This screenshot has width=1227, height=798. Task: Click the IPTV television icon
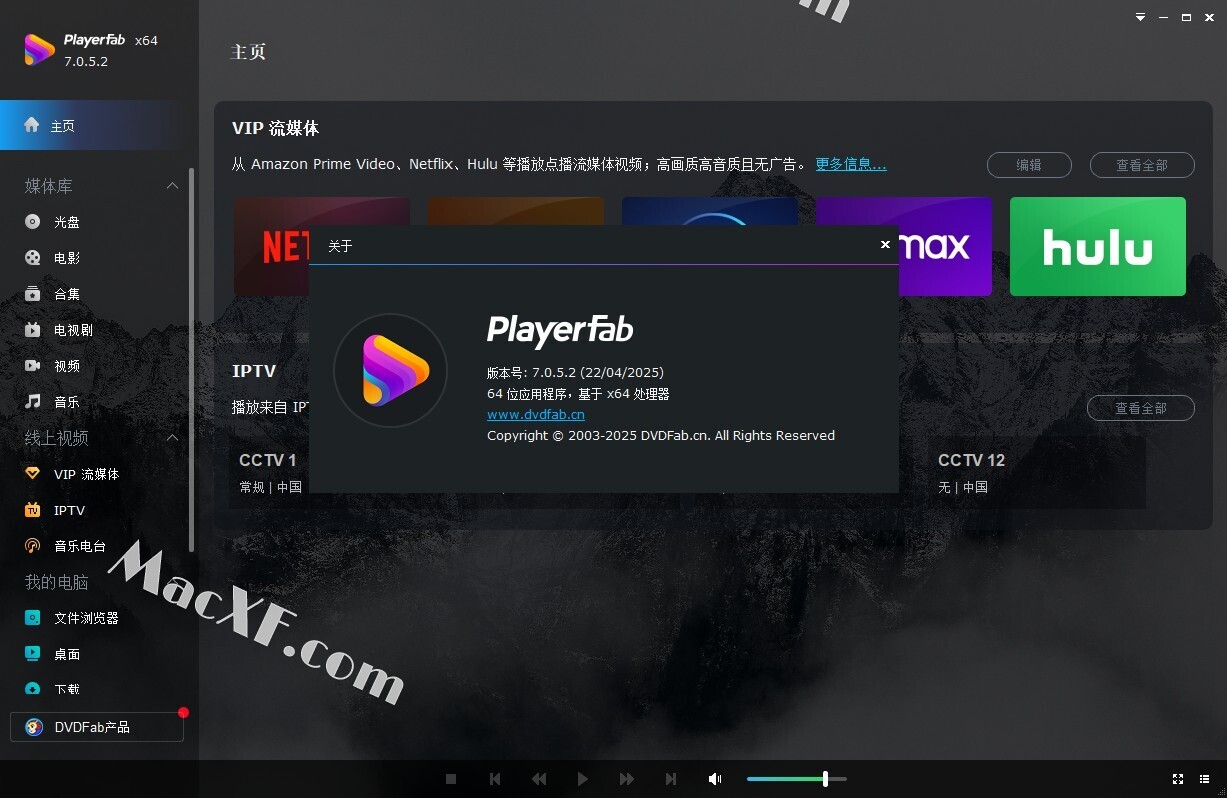click(x=33, y=510)
